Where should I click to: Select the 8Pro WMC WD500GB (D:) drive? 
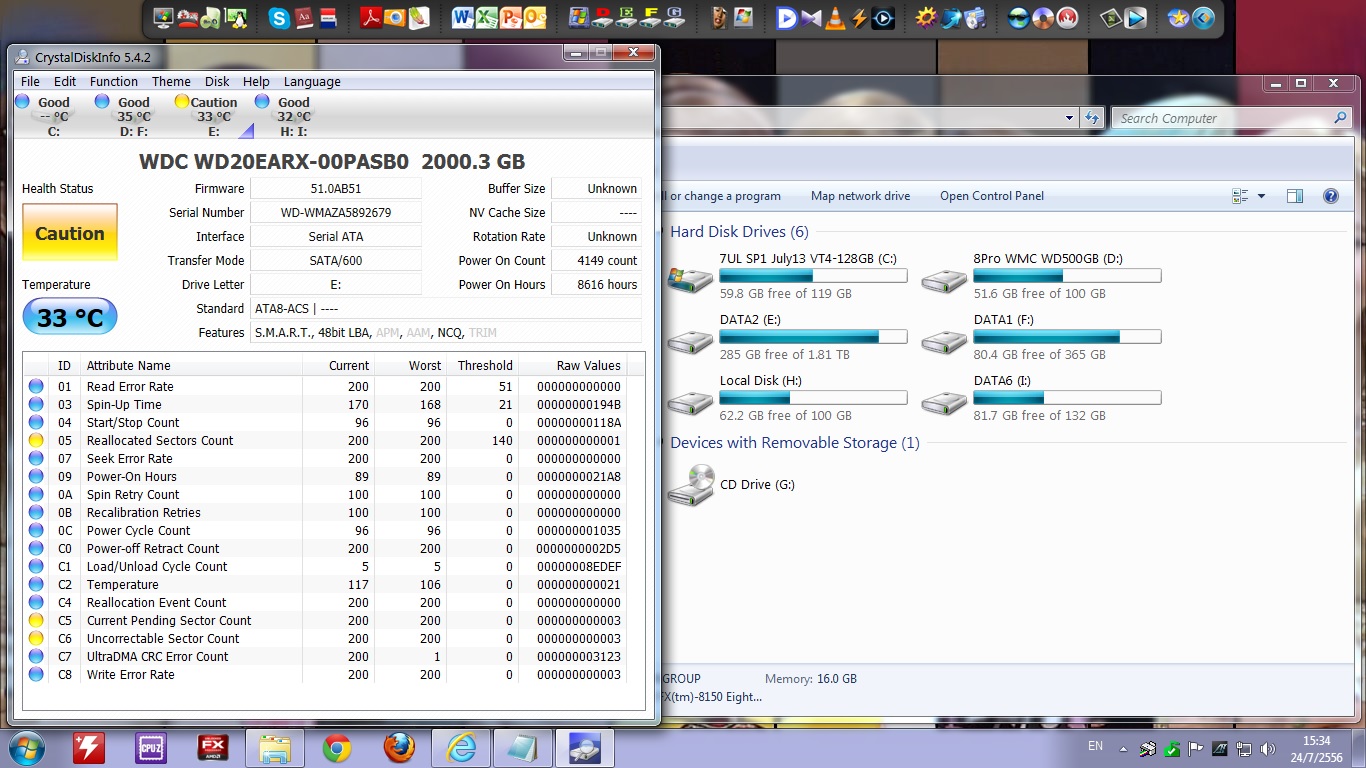(1041, 276)
